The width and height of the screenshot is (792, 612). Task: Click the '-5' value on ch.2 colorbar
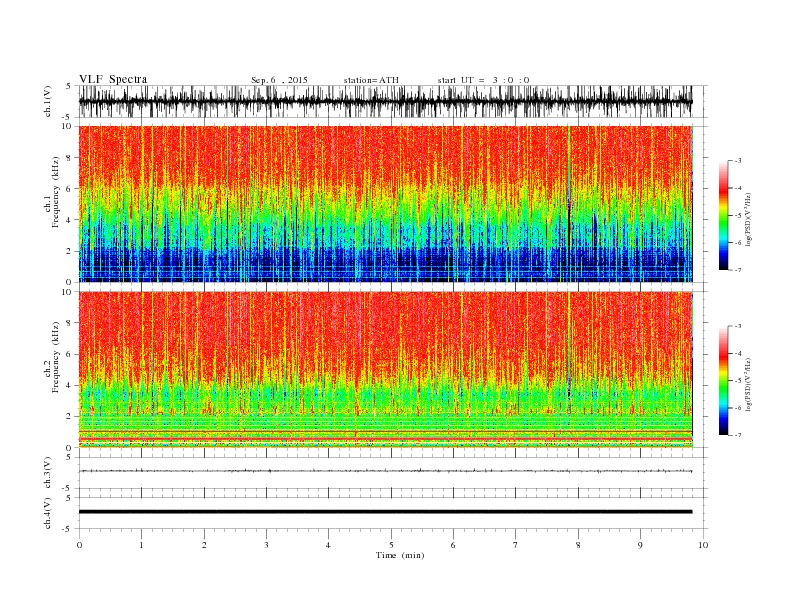click(x=738, y=381)
